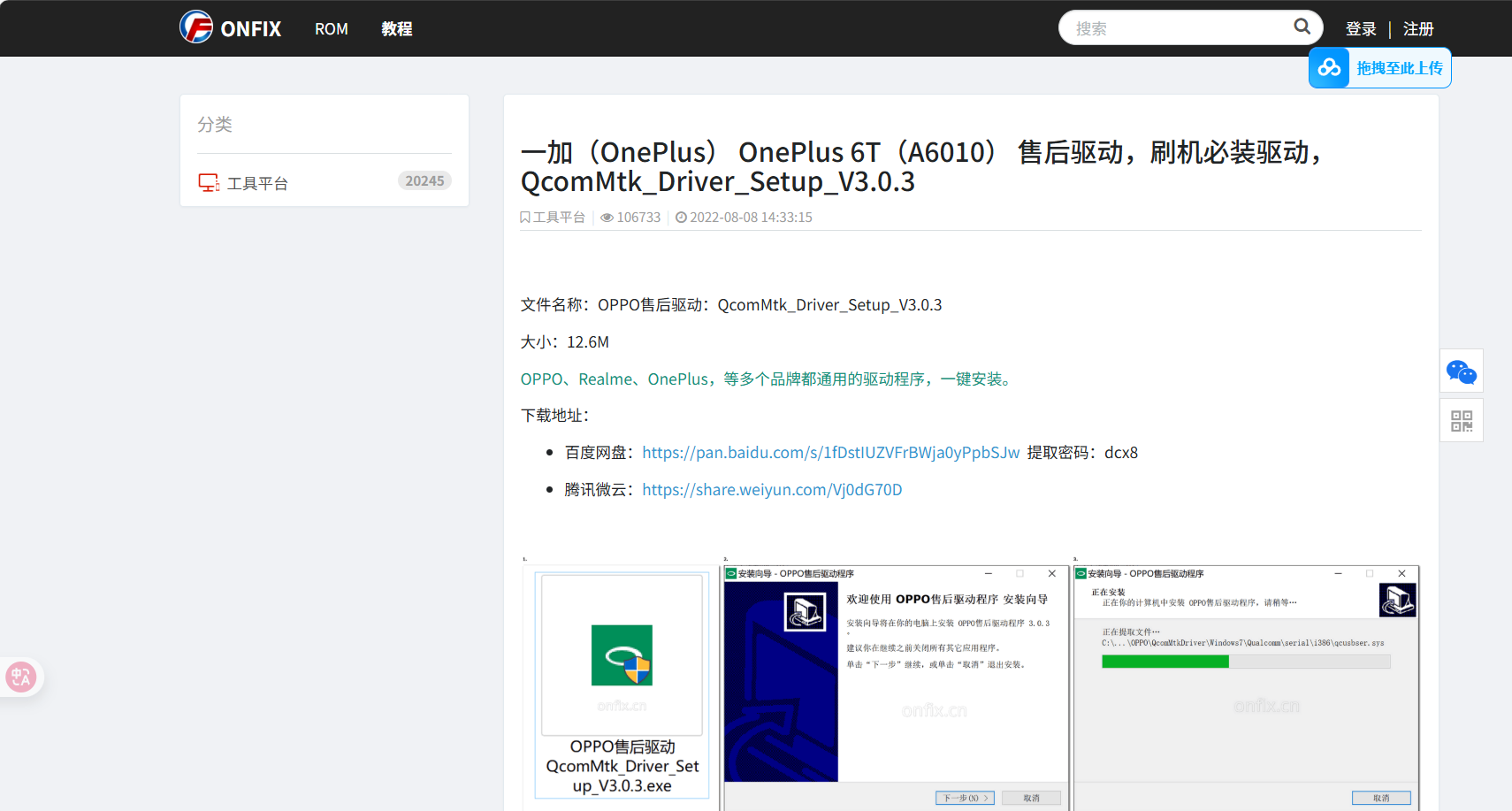Click the pink translate floating icon
The image size is (1512, 811).
click(x=20, y=677)
